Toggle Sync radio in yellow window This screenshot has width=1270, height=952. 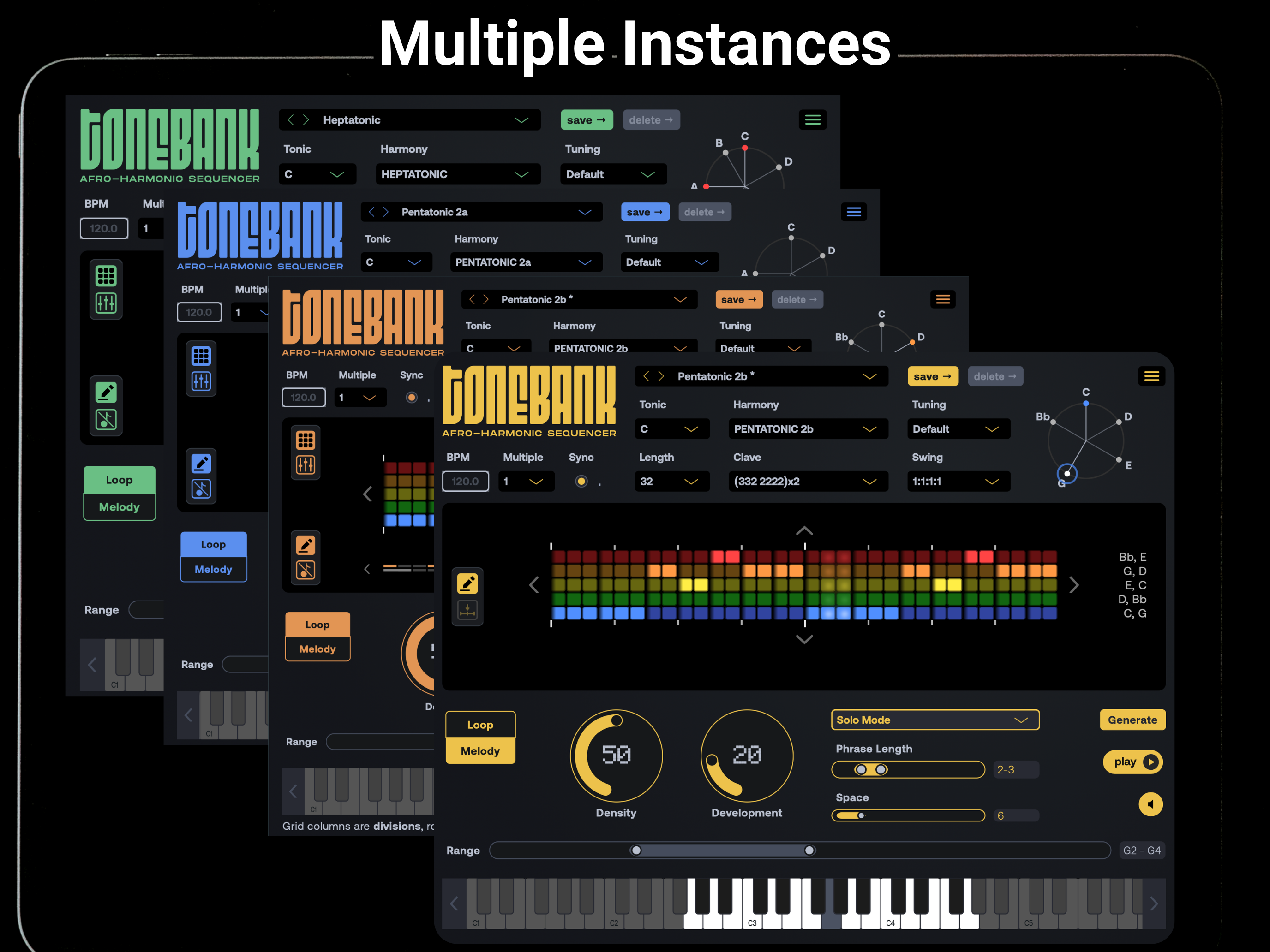coord(581,482)
